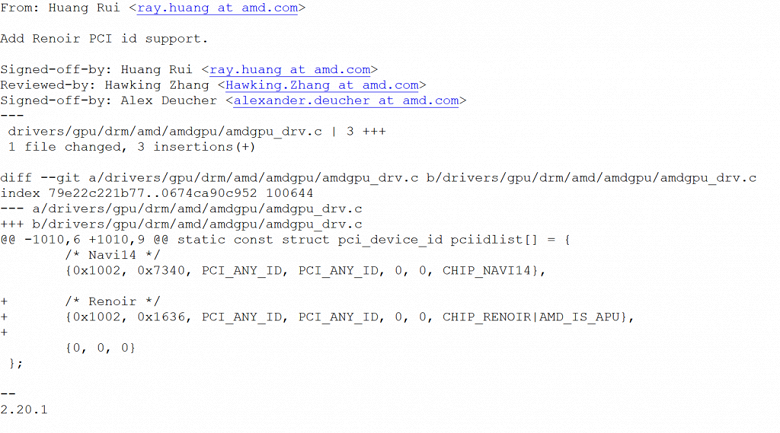Open the alexander.deucher at amd.com link
The height and width of the screenshot is (433, 780).
(x=346, y=101)
